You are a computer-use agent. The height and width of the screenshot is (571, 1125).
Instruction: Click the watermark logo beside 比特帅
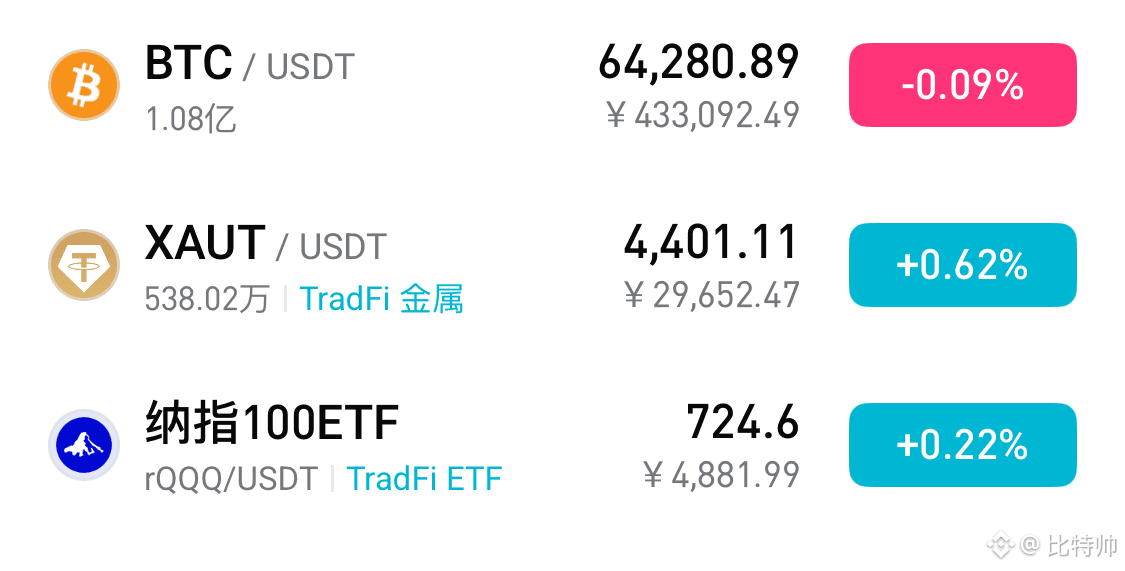click(x=1000, y=545)
